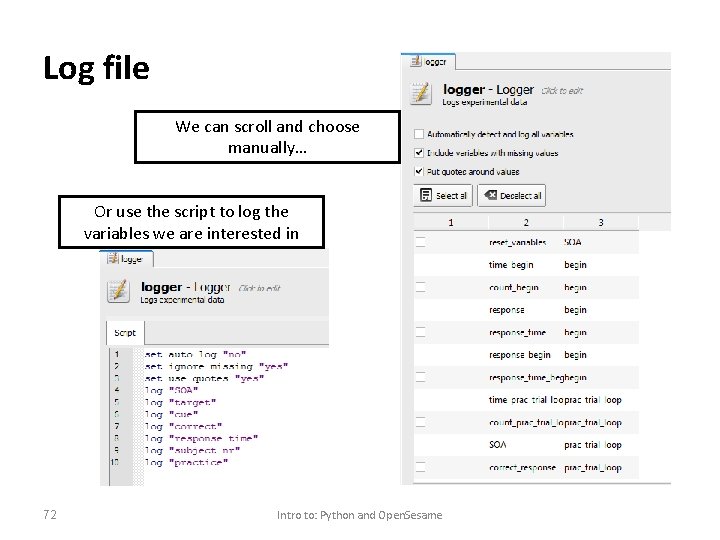Click 'Click to edit' beside right panel logger title
The height and width of the screenshot is (540, 720).
(562, 91)
